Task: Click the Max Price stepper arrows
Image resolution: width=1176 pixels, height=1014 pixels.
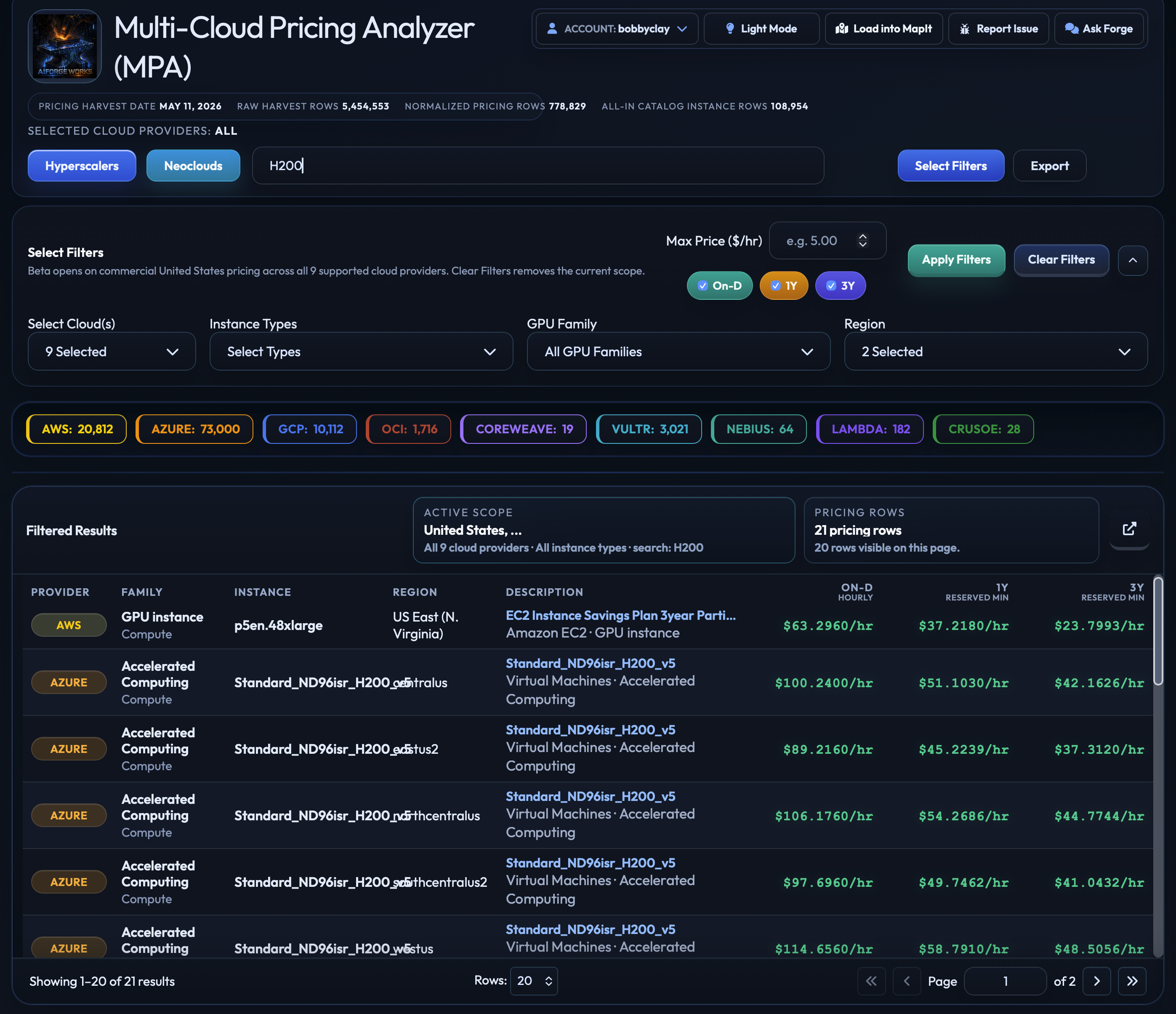Action: click(863, 241)
